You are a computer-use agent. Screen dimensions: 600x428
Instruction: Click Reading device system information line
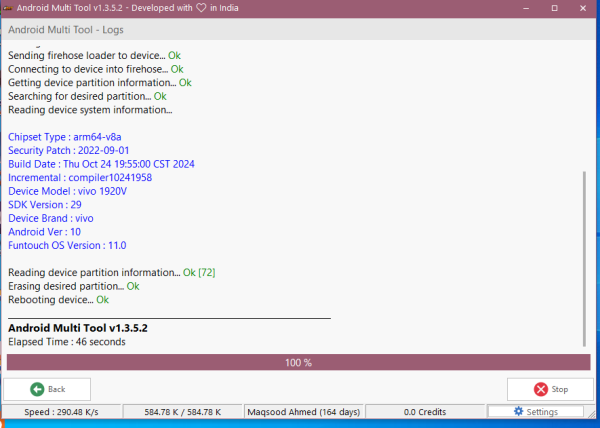(x=90, y=110)
